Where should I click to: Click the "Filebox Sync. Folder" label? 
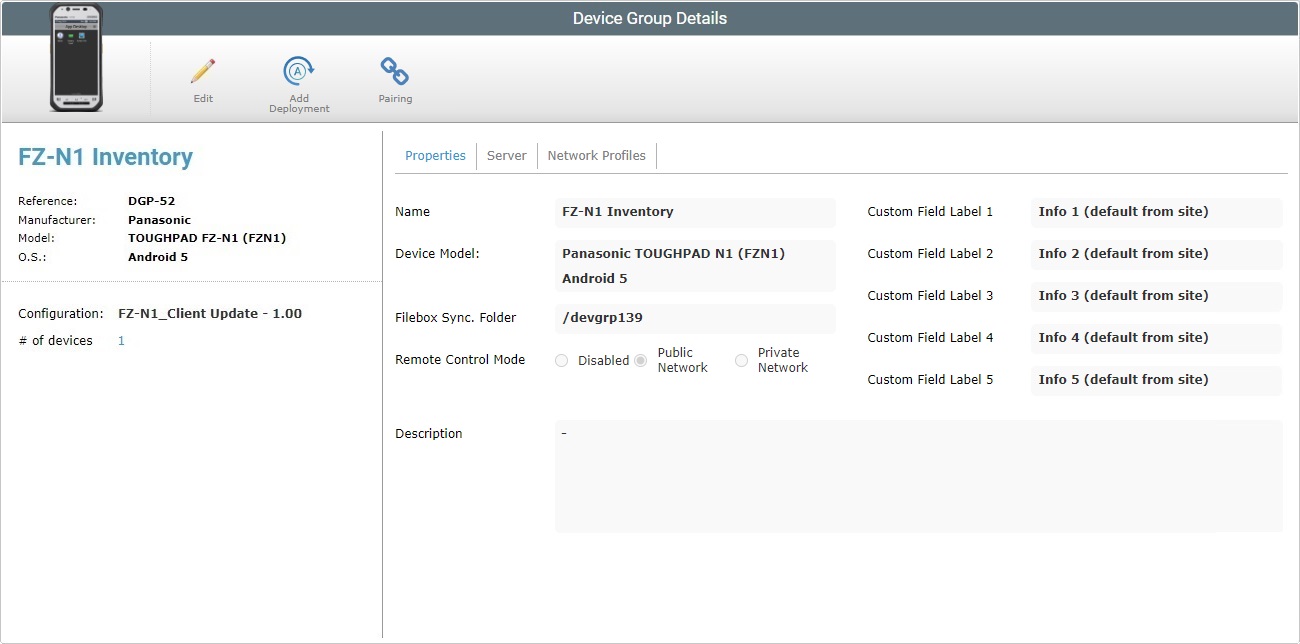click(x=456, y=318)
